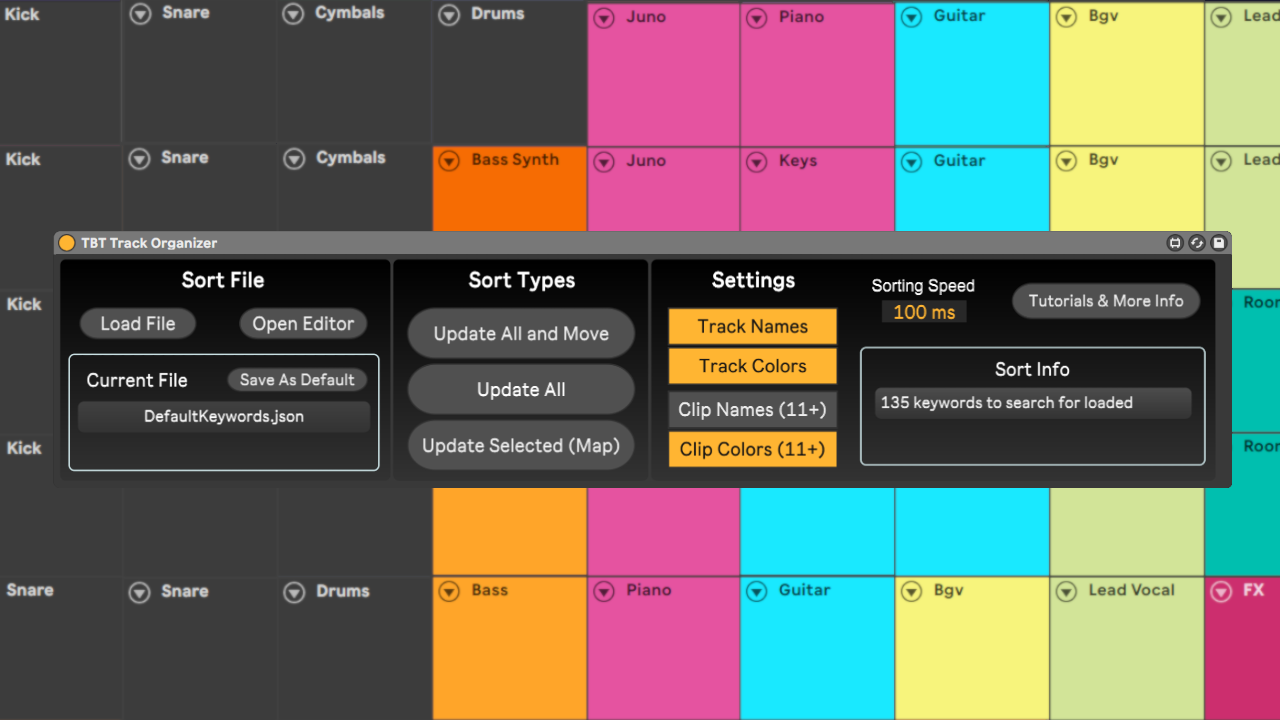1280x720 pixels.
Task: Expand Lead arrow in second row
Action: click(x=1221, y=161)
